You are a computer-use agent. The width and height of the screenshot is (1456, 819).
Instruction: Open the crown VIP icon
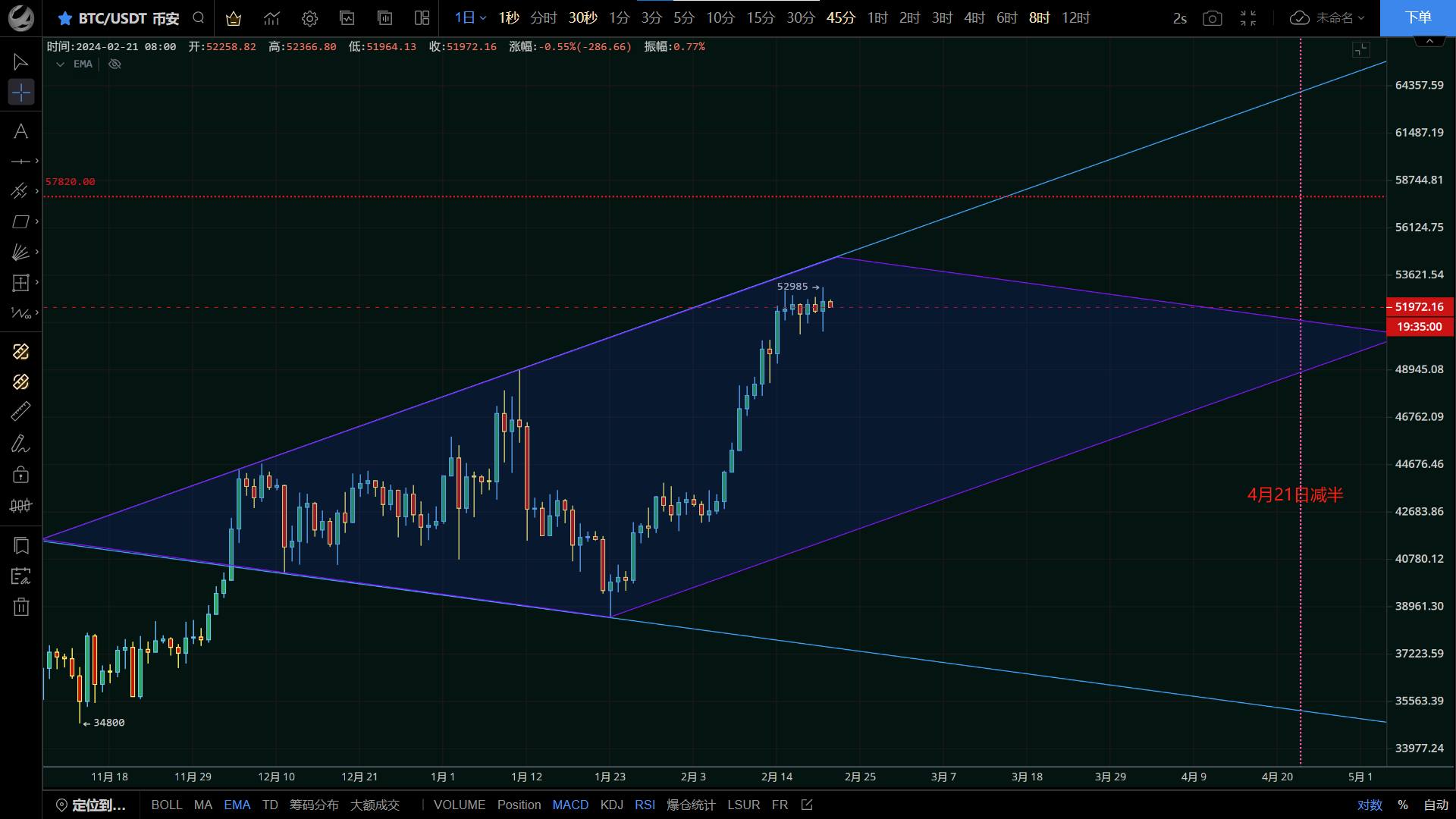click(x=234, y=18)
